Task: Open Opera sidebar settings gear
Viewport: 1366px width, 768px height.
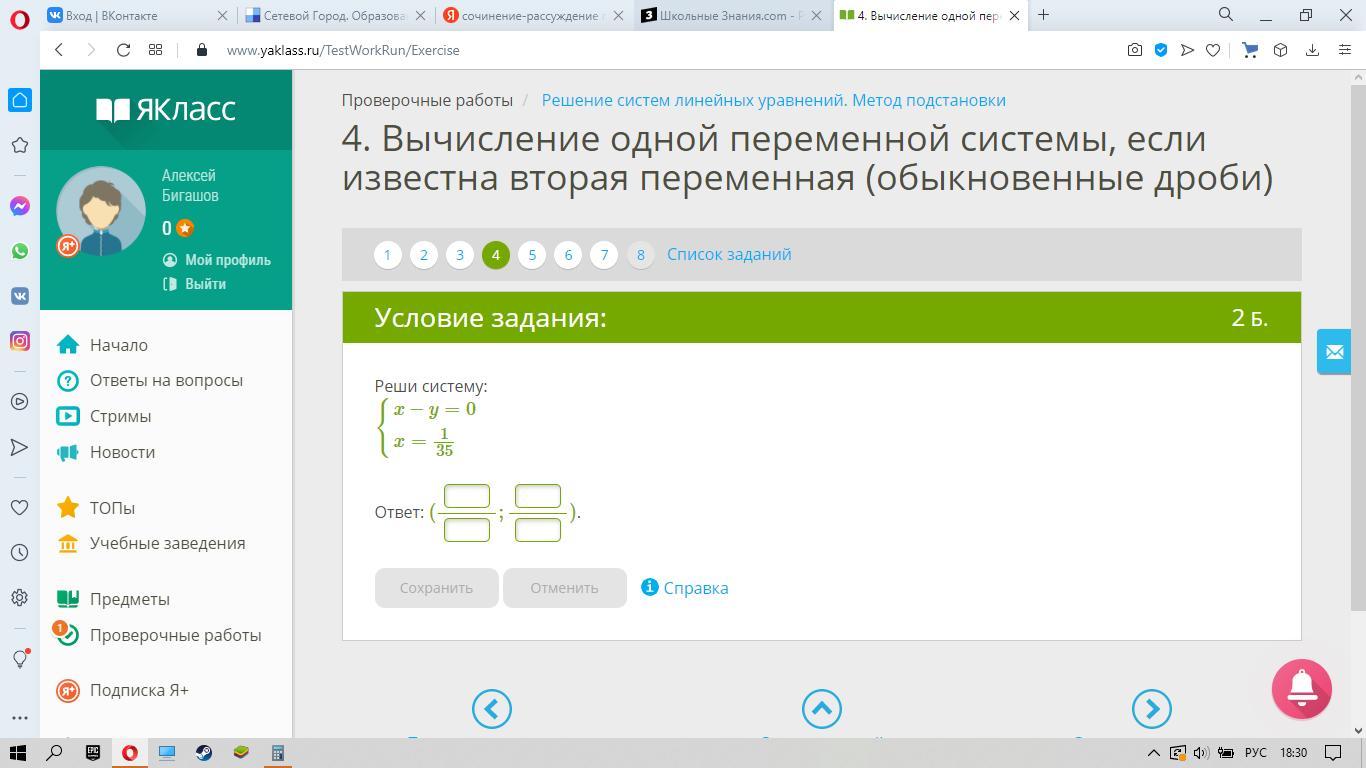Action: (x=19, y=597)
